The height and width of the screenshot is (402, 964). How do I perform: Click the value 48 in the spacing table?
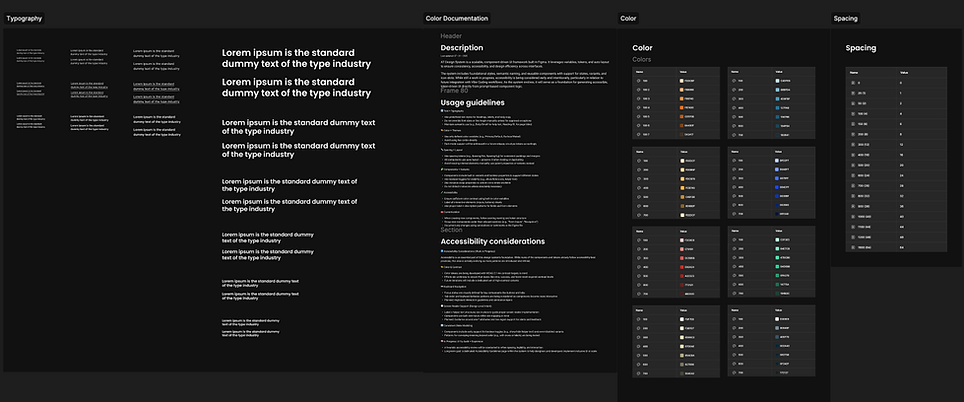(902, 237)
